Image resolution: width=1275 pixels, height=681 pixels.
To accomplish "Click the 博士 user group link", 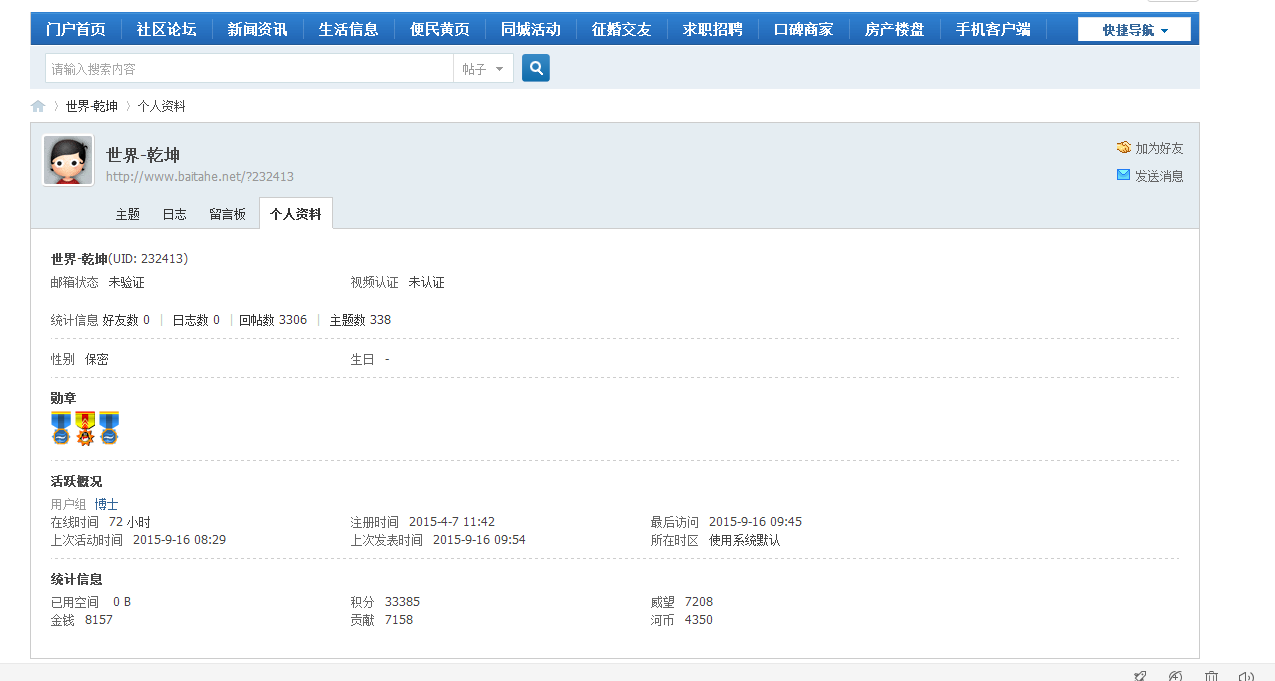I will point(106,504).
